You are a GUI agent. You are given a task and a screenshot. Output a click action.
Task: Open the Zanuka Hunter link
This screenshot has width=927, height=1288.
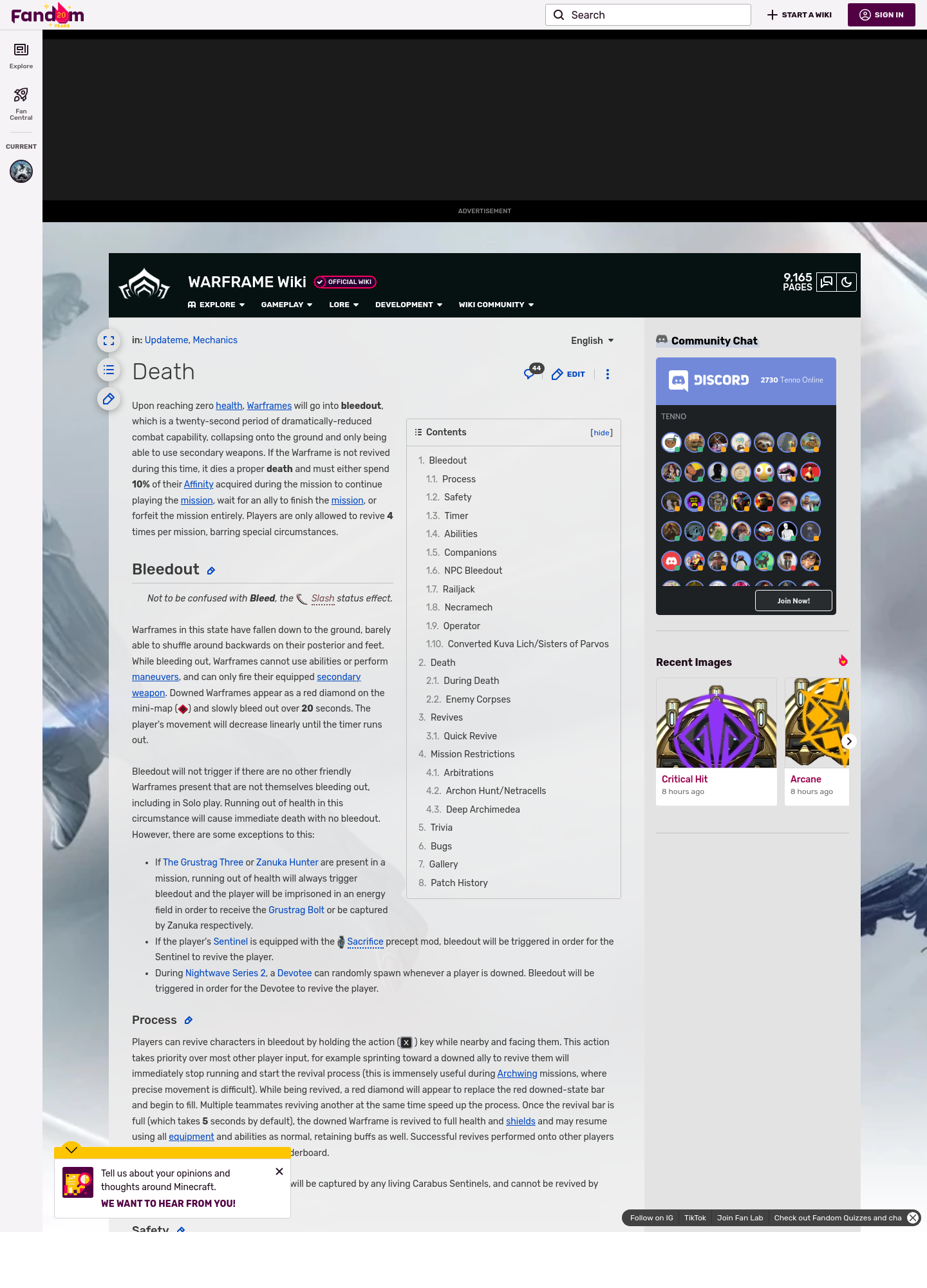pos(287,862)
